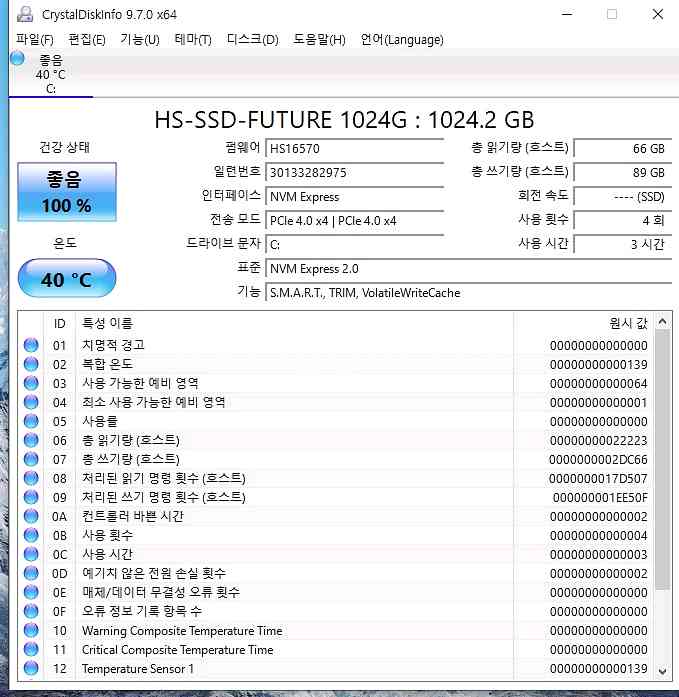
Task: Click status orb for 08 처리된 읽기 명령 횟수
Action: (x=31, y=478)
